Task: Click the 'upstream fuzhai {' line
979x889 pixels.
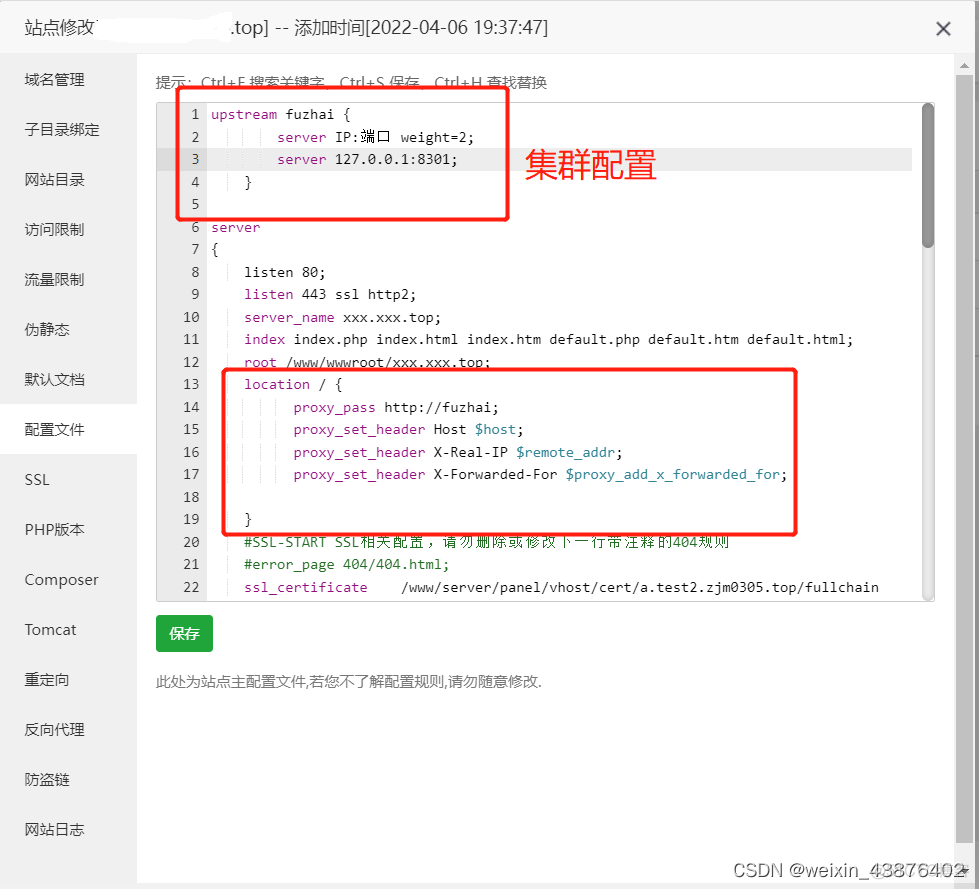Action: [280, 114]
